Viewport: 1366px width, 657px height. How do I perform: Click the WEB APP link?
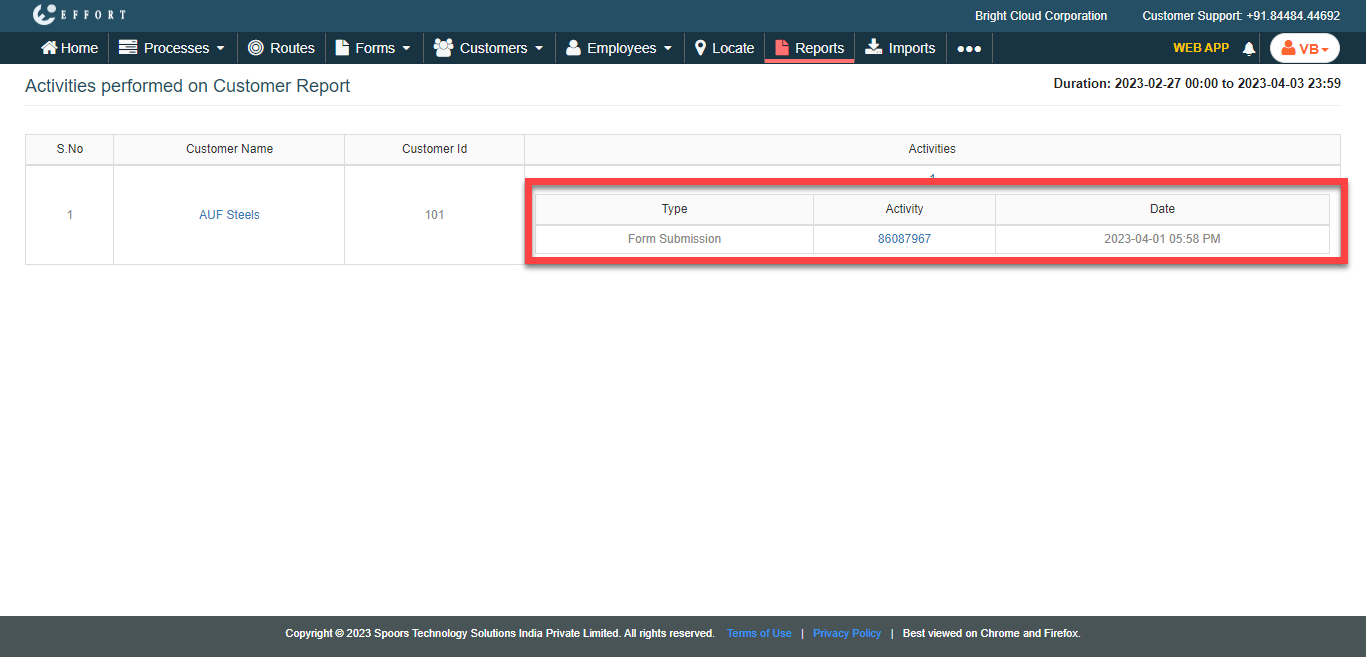(1201, 48)
